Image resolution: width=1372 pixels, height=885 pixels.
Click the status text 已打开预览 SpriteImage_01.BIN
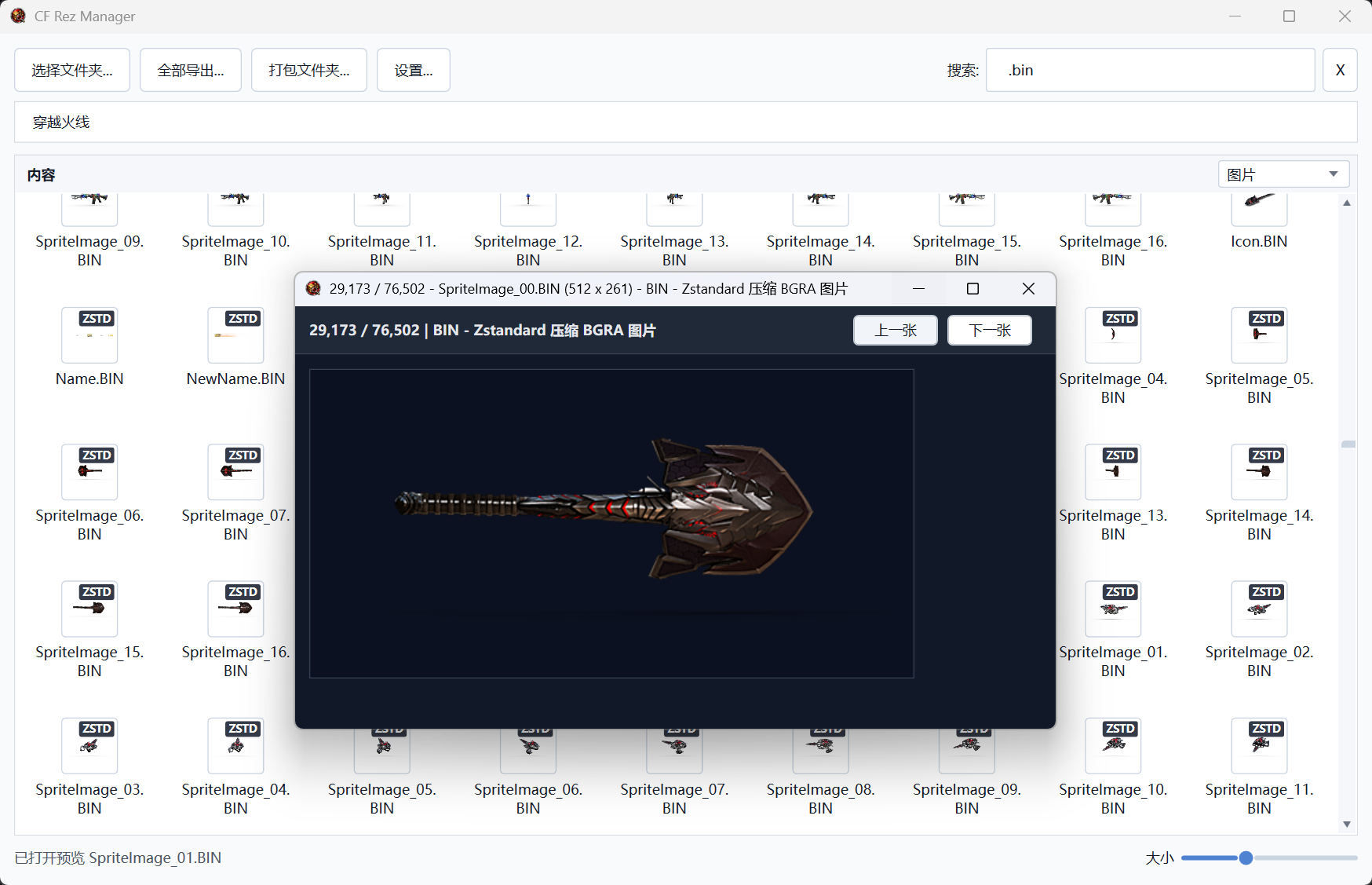tap(118, 858)
